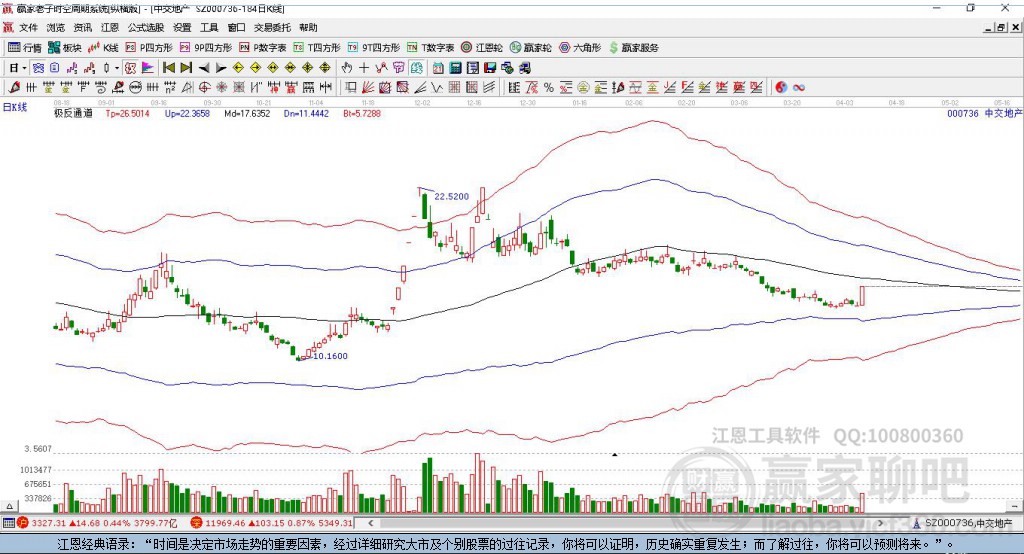
Task: Click the red yin-yang icon
Action: (781, 88)
